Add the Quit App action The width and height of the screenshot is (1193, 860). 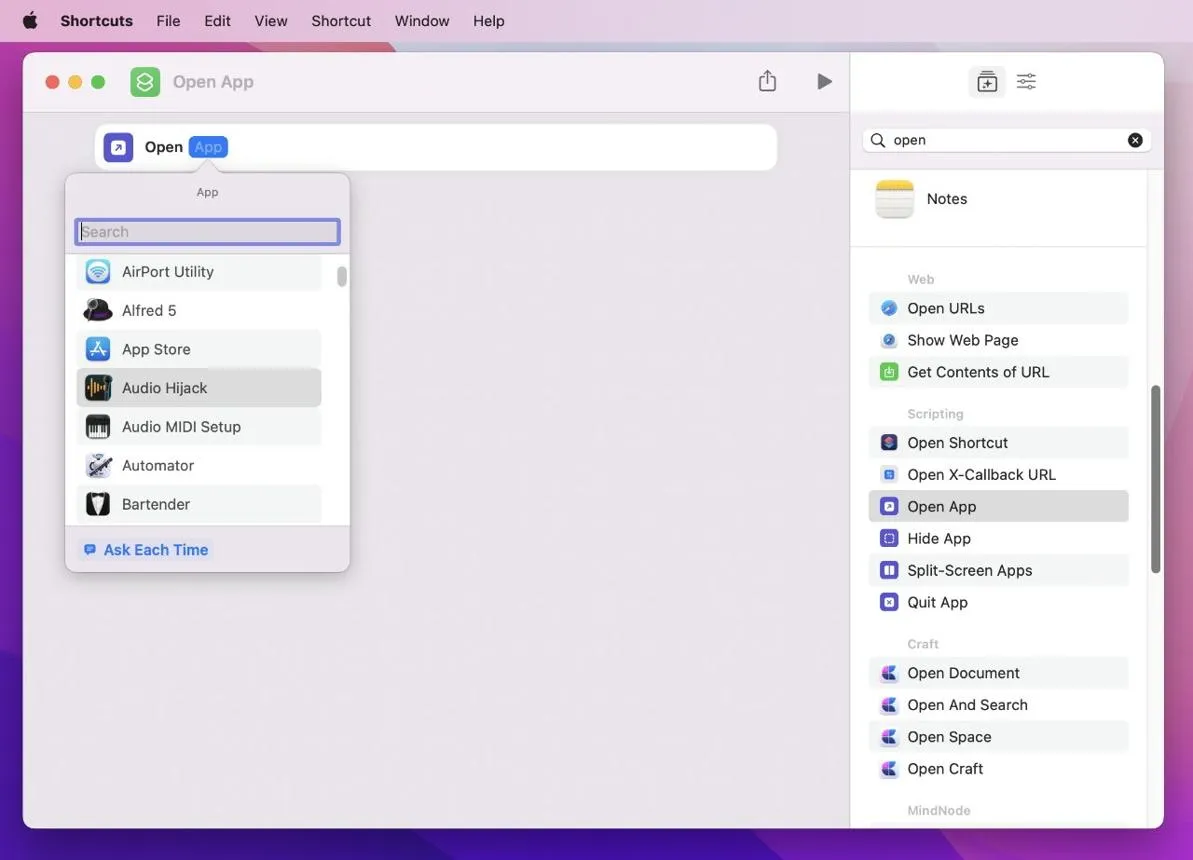point(998,603)
